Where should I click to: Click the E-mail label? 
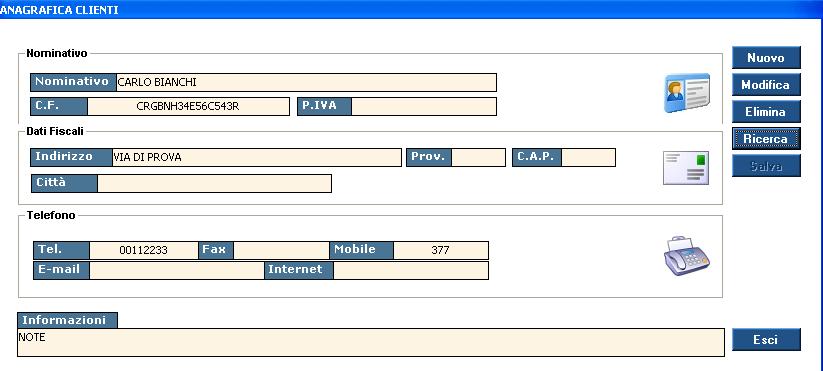coord(61,270)
